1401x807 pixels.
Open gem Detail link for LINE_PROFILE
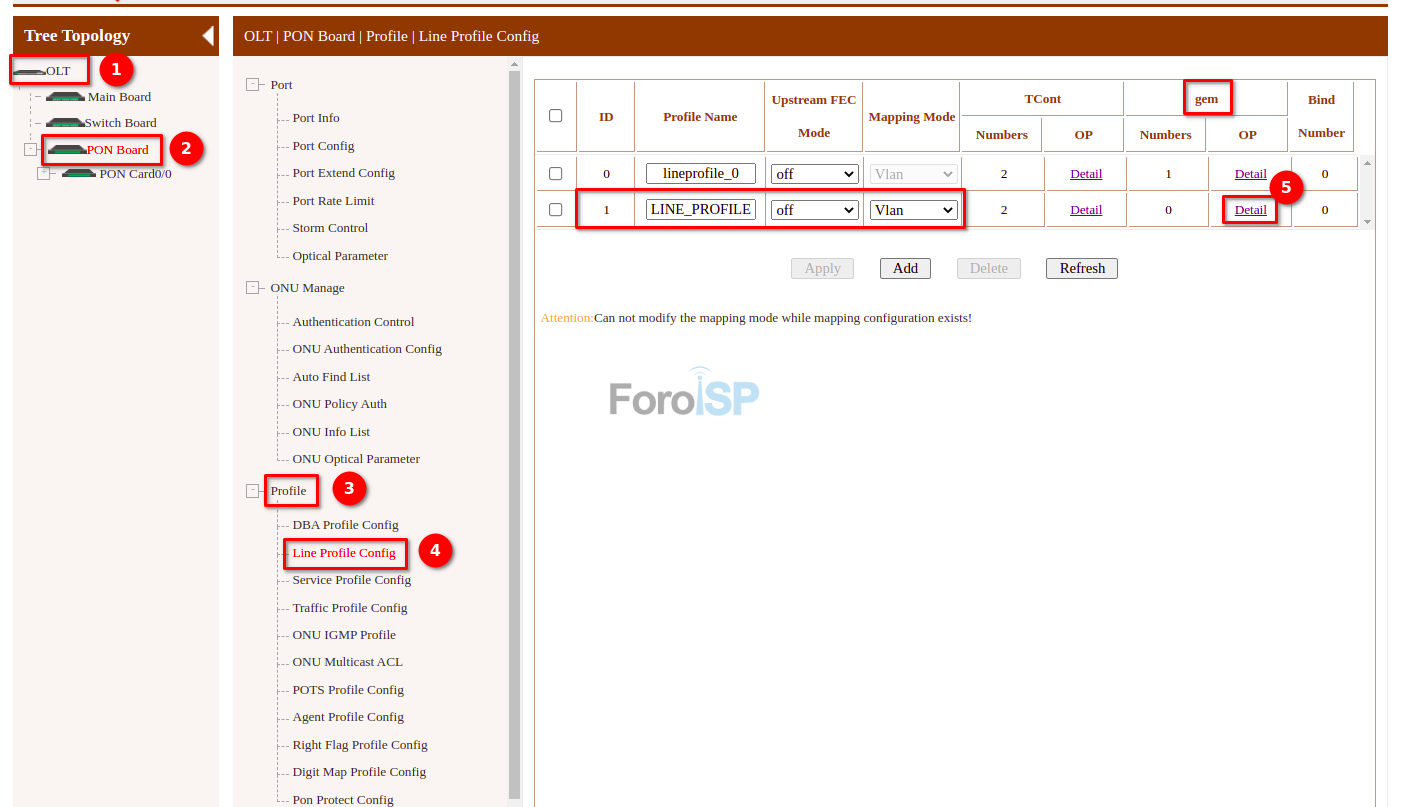tap(1250, 210)
